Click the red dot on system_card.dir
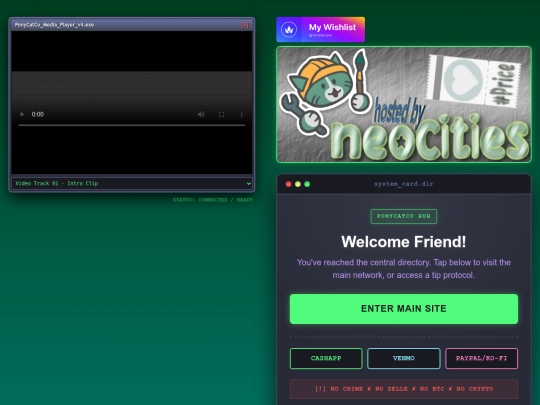Image resolution: width=540 pixels, height=405 pixels. (x=289, y=184)
